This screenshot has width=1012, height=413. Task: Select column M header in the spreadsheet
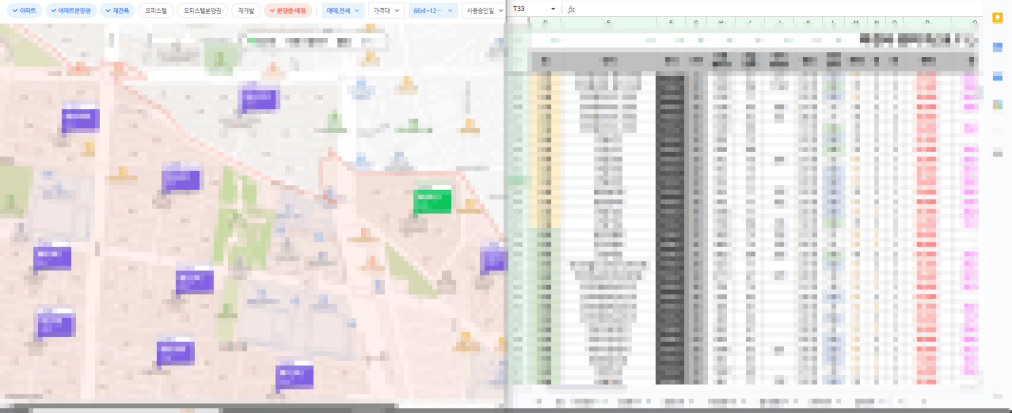click(x=856, y=24)
